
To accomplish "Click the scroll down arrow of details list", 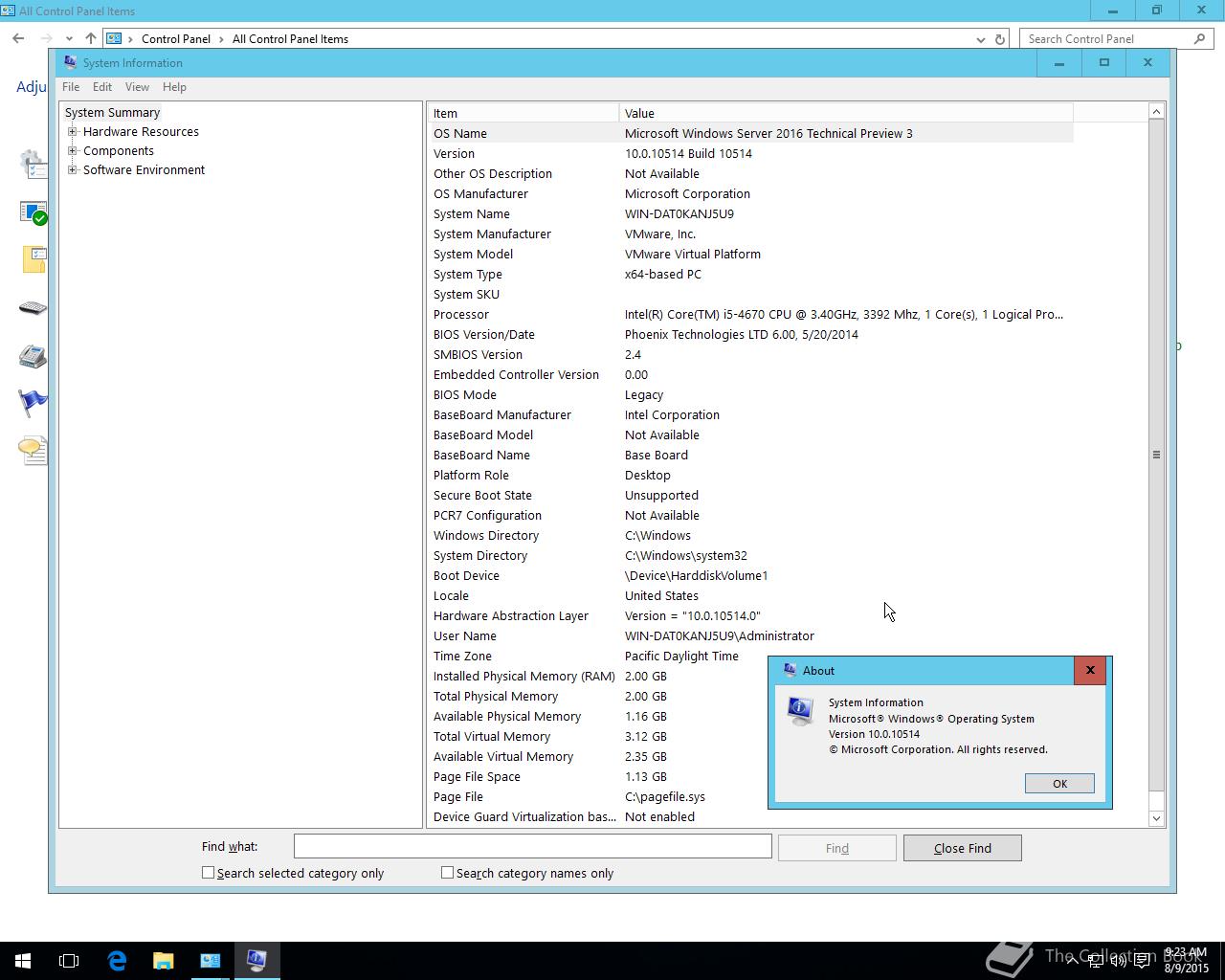I will coord(1156,818).
